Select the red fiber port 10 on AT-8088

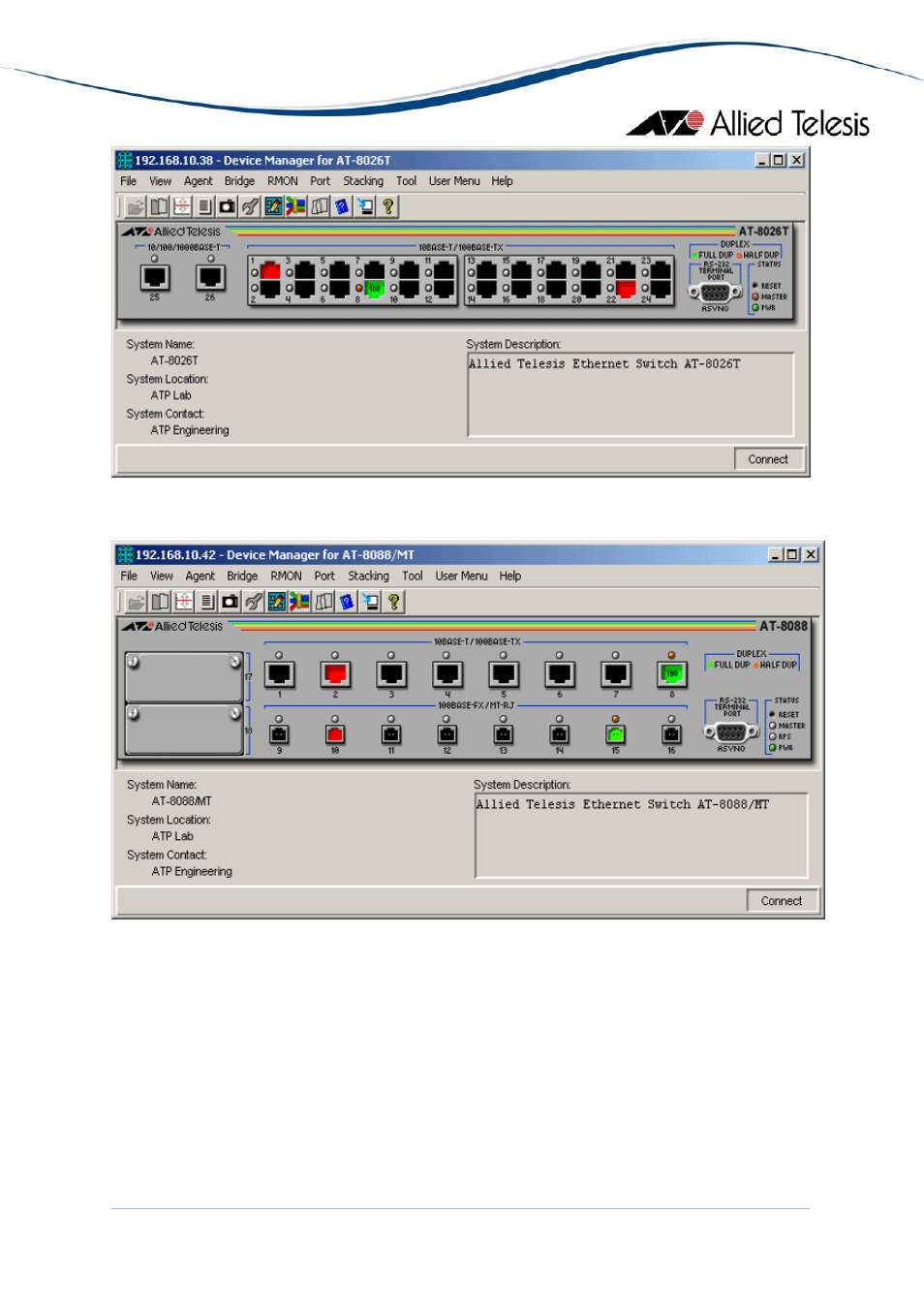335,735
